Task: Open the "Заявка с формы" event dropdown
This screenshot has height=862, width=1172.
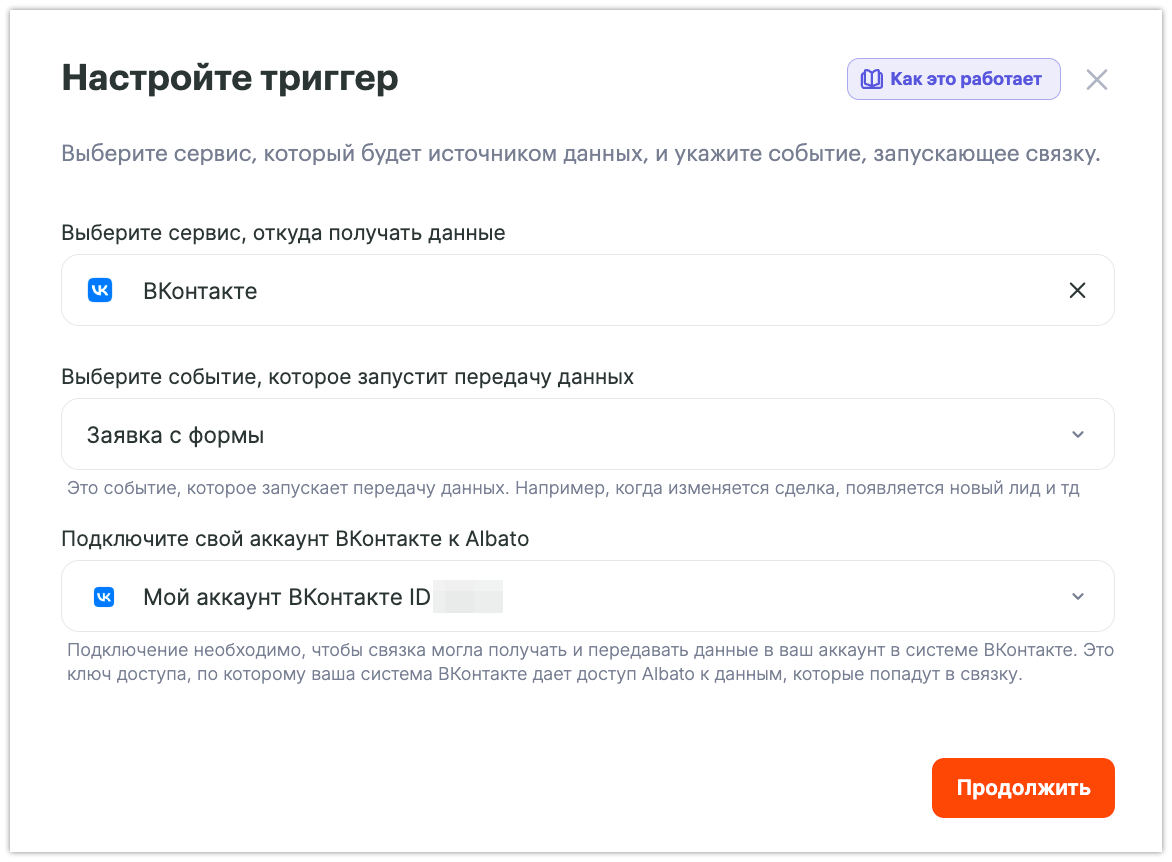Action: (x=570, y=435)
